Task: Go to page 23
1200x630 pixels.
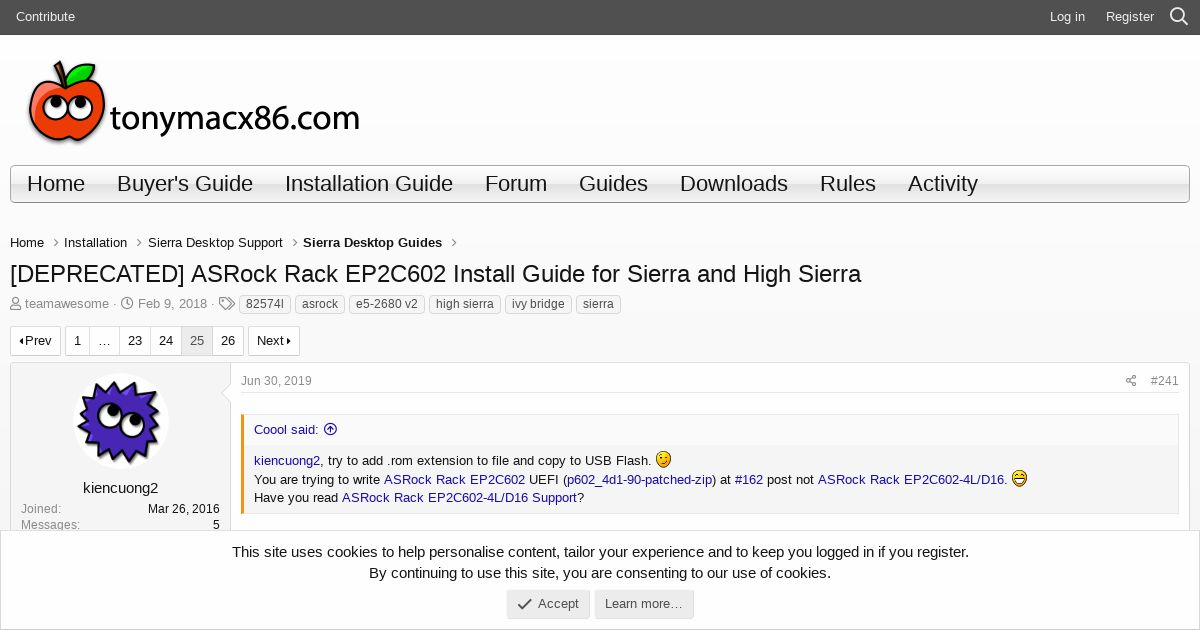Action: point(135,341)
